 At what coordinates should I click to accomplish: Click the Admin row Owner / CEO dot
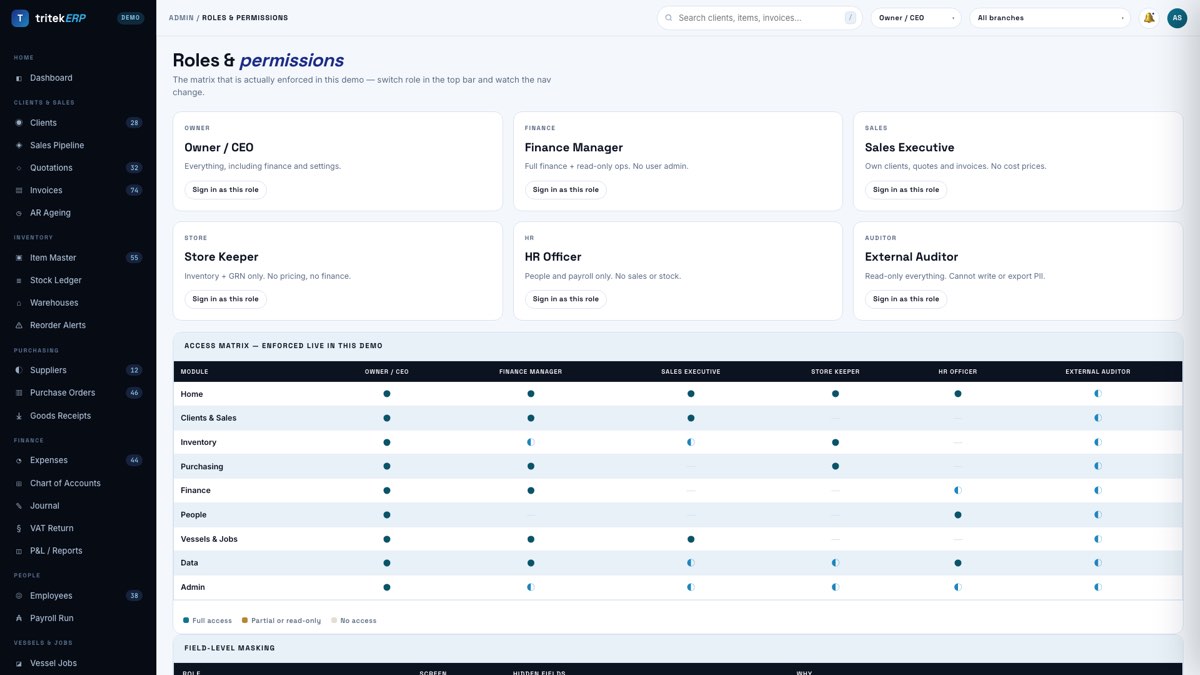pos(387,587)
